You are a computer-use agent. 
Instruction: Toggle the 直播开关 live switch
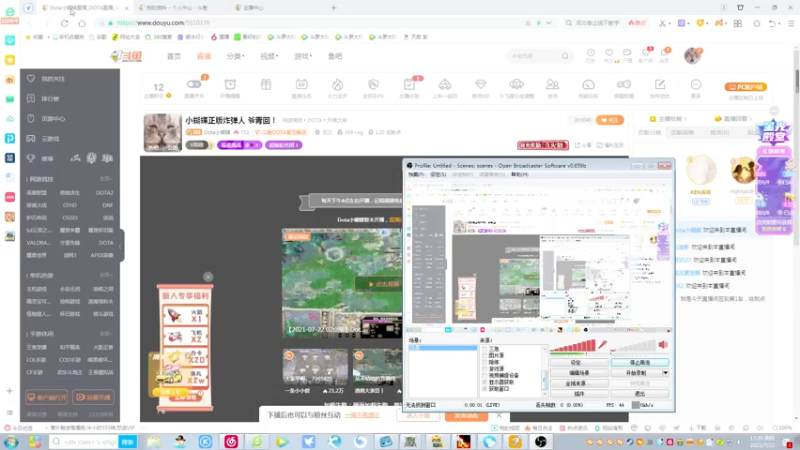(194, 84)
